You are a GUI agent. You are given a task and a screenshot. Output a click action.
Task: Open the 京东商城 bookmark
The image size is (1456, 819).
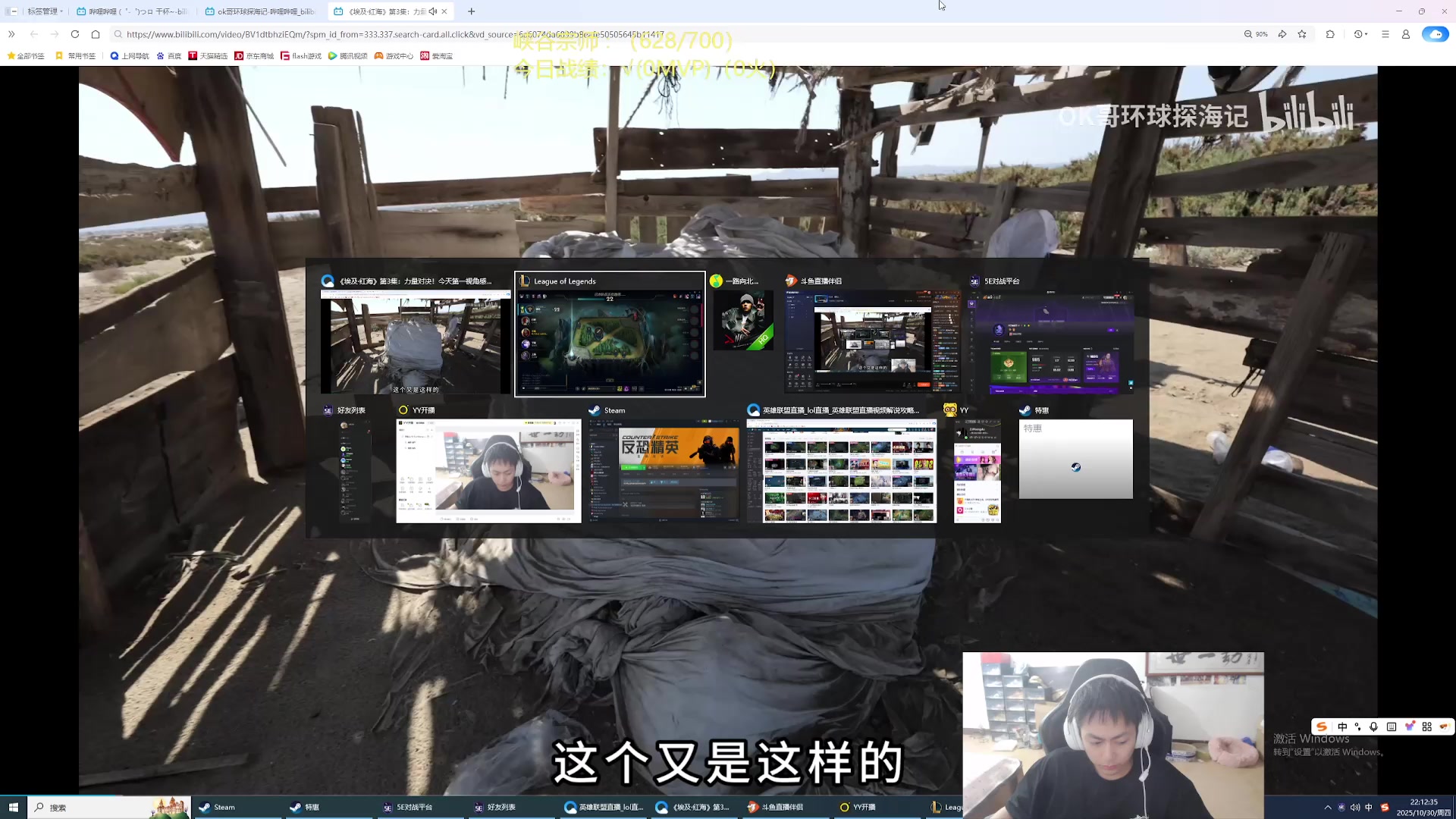pos(254,56)
